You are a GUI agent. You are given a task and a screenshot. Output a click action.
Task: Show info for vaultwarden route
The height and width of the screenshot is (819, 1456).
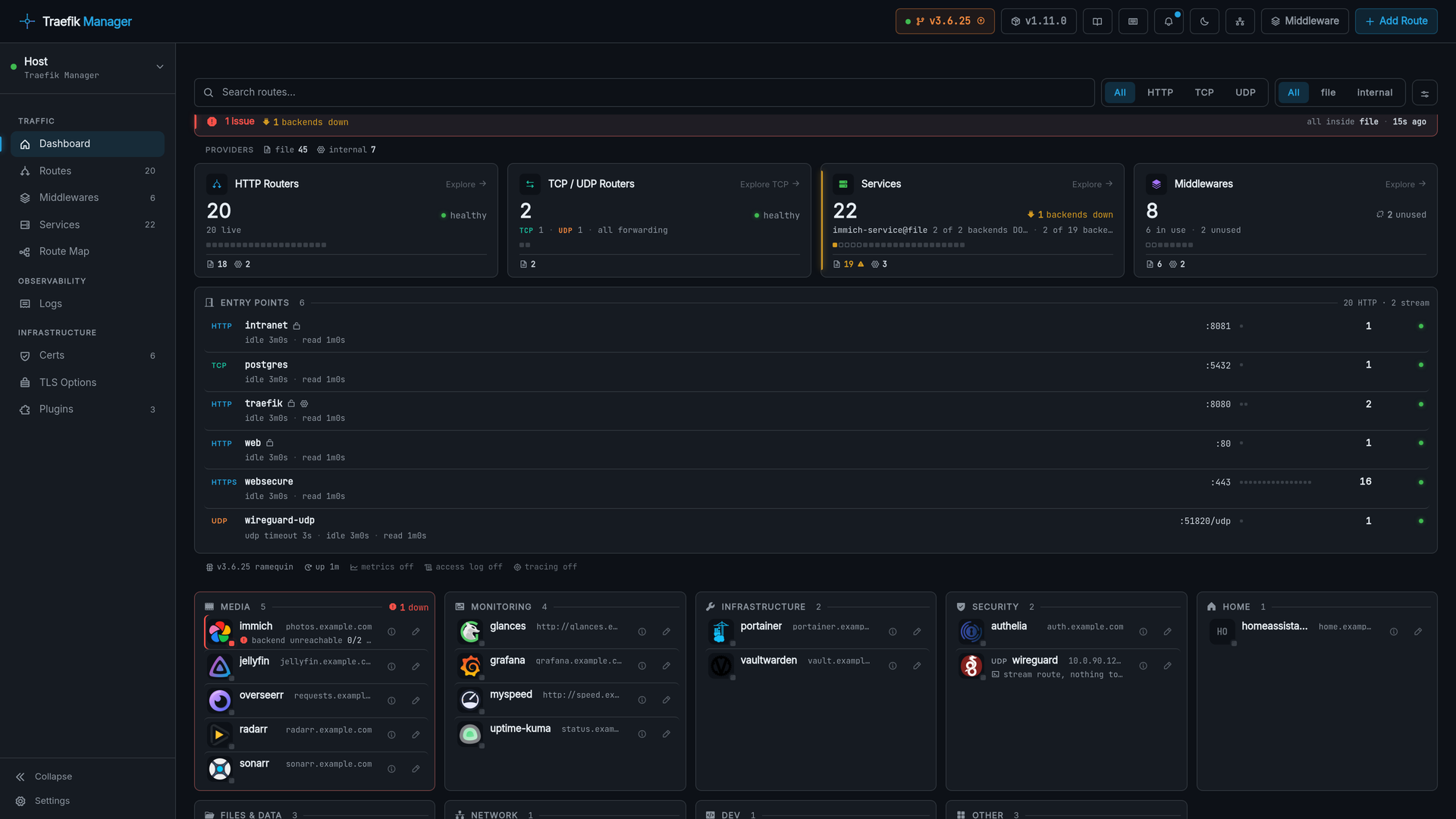[x=893, y=666]
